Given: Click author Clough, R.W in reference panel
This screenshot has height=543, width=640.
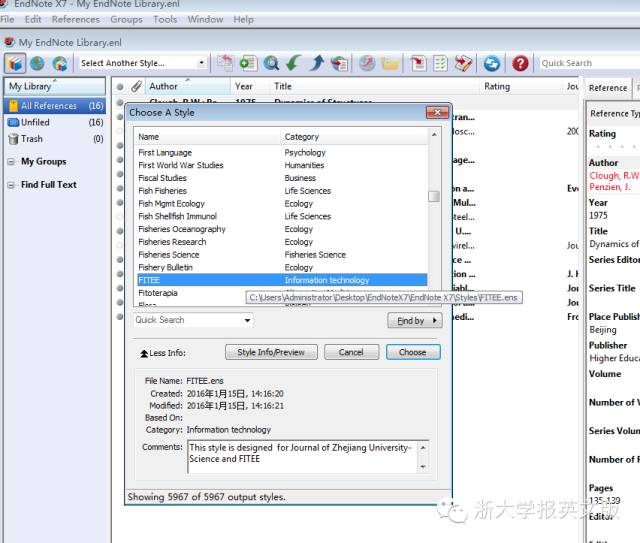Looking at the screenshot, I should 614,176.
